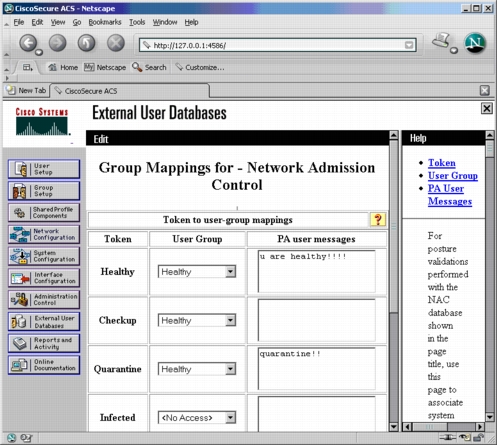Open Administration Control in sidebar

click(44, 300)
